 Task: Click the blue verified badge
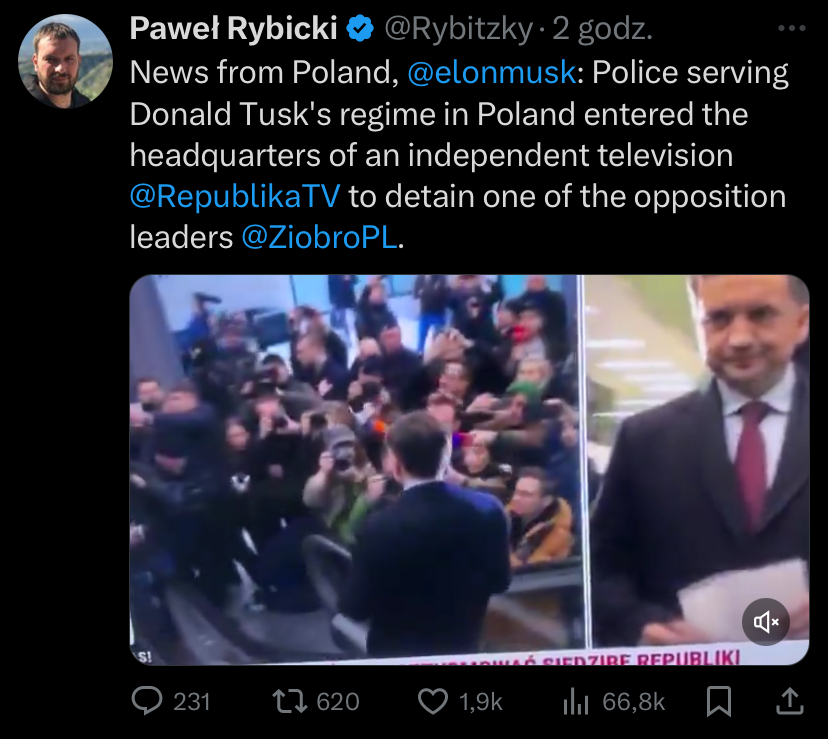pos(360,29)
